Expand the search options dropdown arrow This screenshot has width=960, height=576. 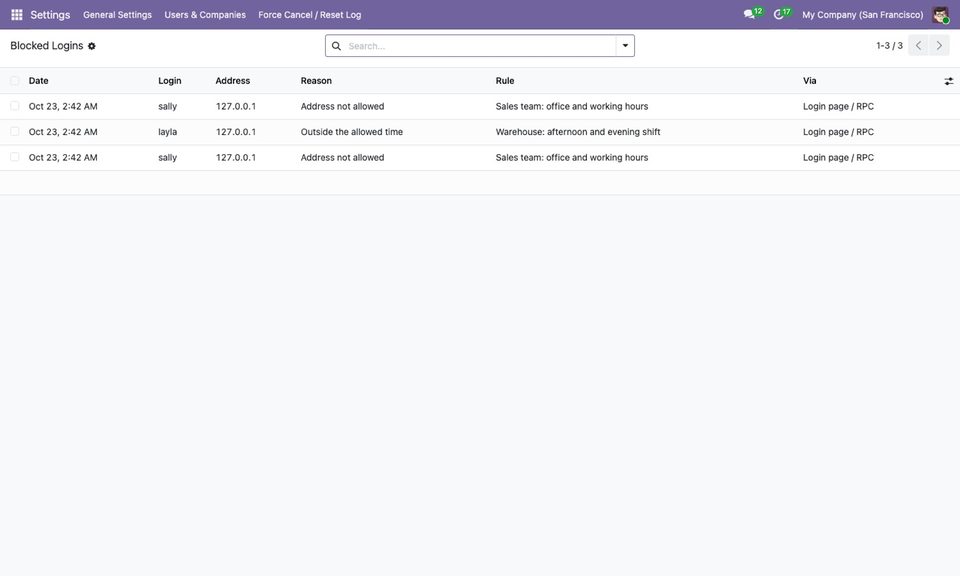coord(625,46)
